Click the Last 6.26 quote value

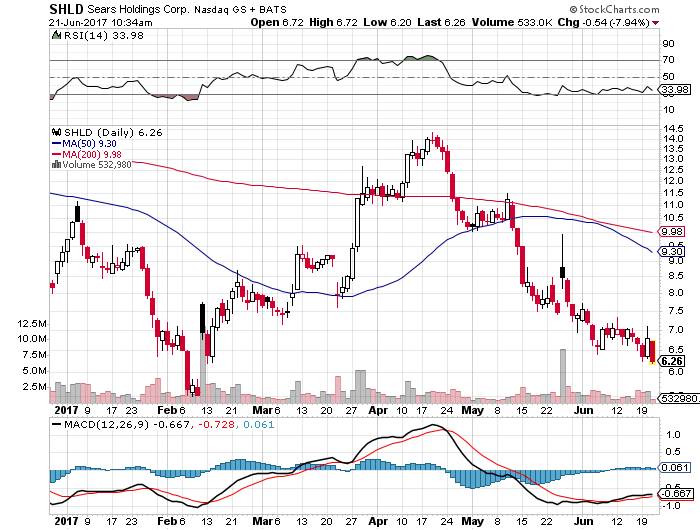point(442,22)
